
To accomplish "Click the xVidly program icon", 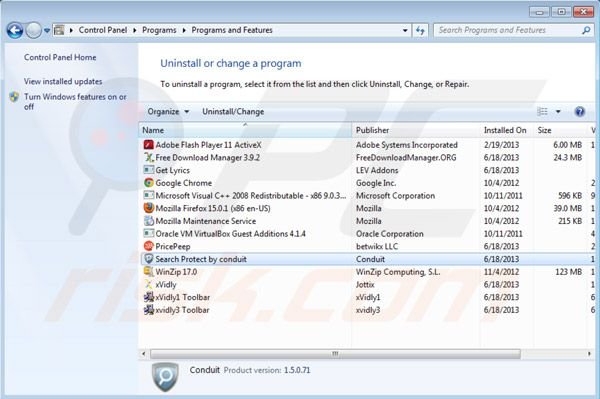I will (x=148, y=284).
